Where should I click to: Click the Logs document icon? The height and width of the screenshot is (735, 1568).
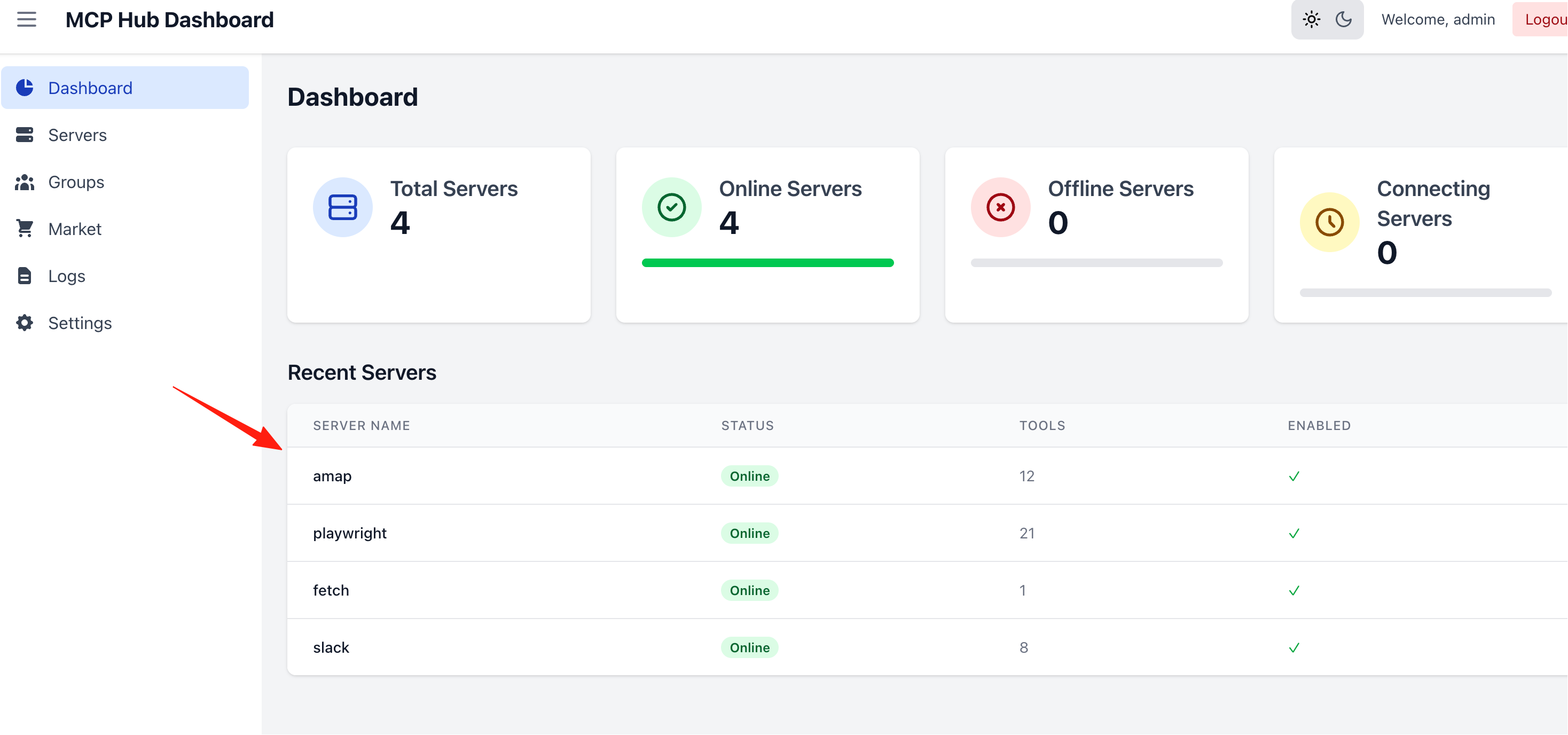pyautogui.click(x=25, y=276)
